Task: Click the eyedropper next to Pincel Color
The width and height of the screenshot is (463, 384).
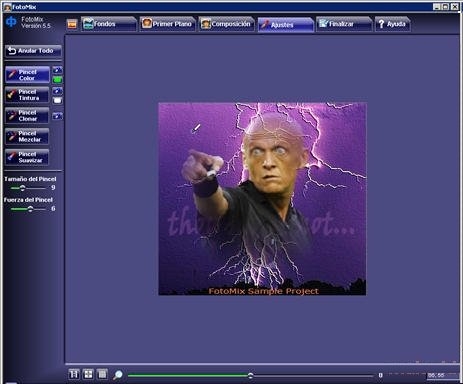Action: [57, 70]
